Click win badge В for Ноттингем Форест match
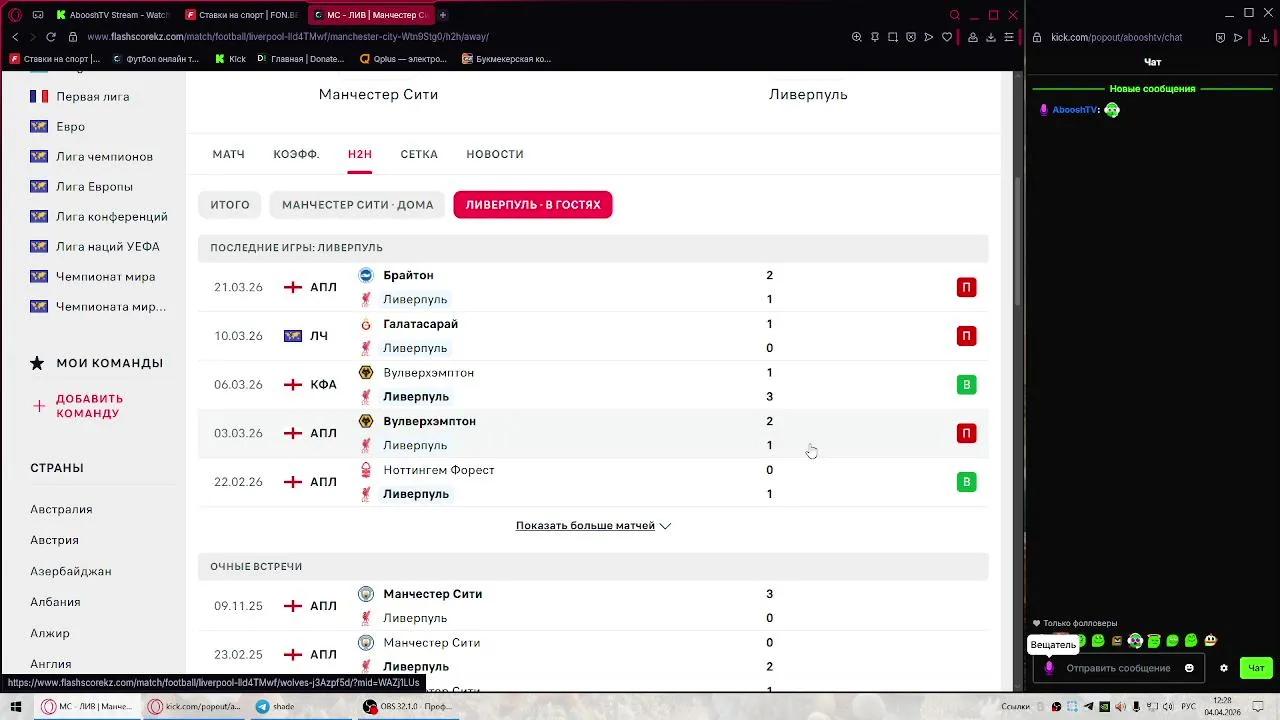Screen dimensions: 1280x720 tap(966, 482)
